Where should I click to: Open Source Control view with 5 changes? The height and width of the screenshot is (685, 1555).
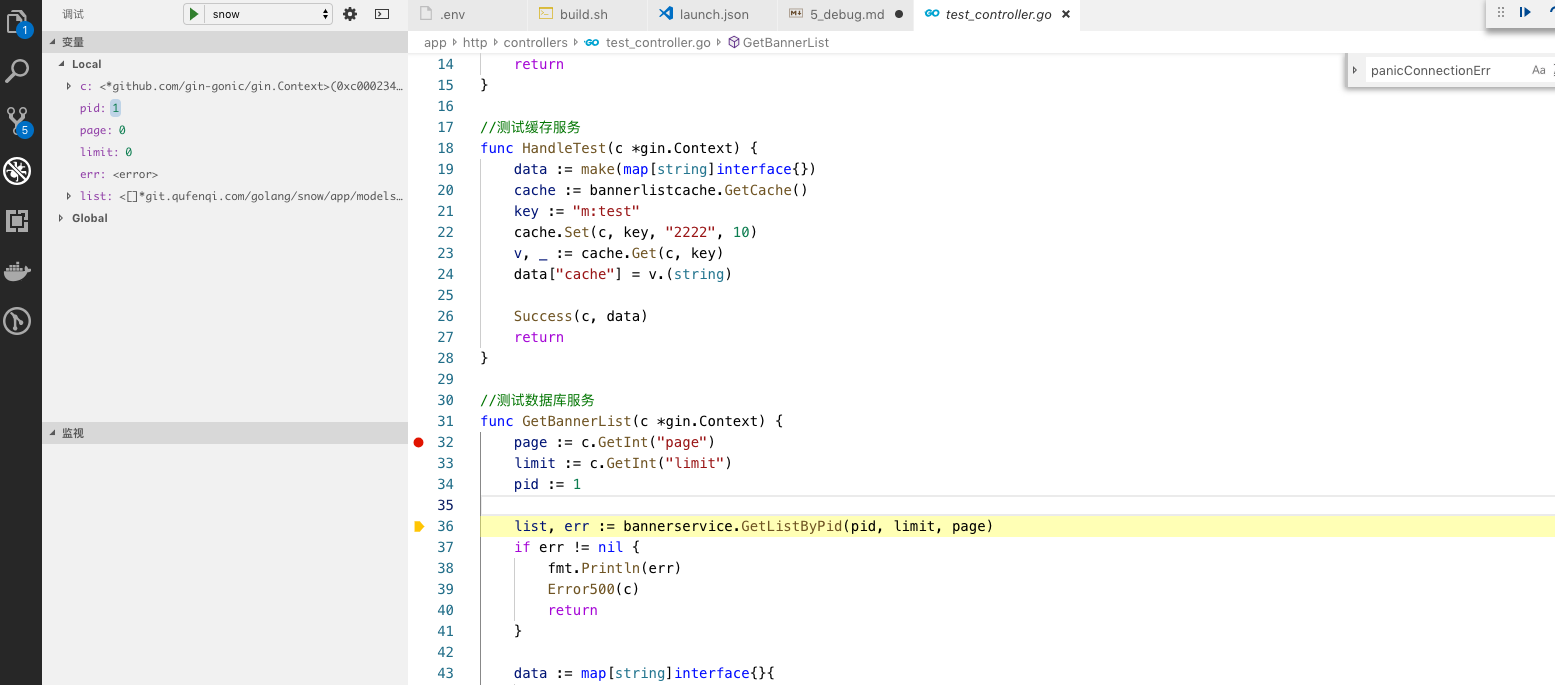click(18, 121)
